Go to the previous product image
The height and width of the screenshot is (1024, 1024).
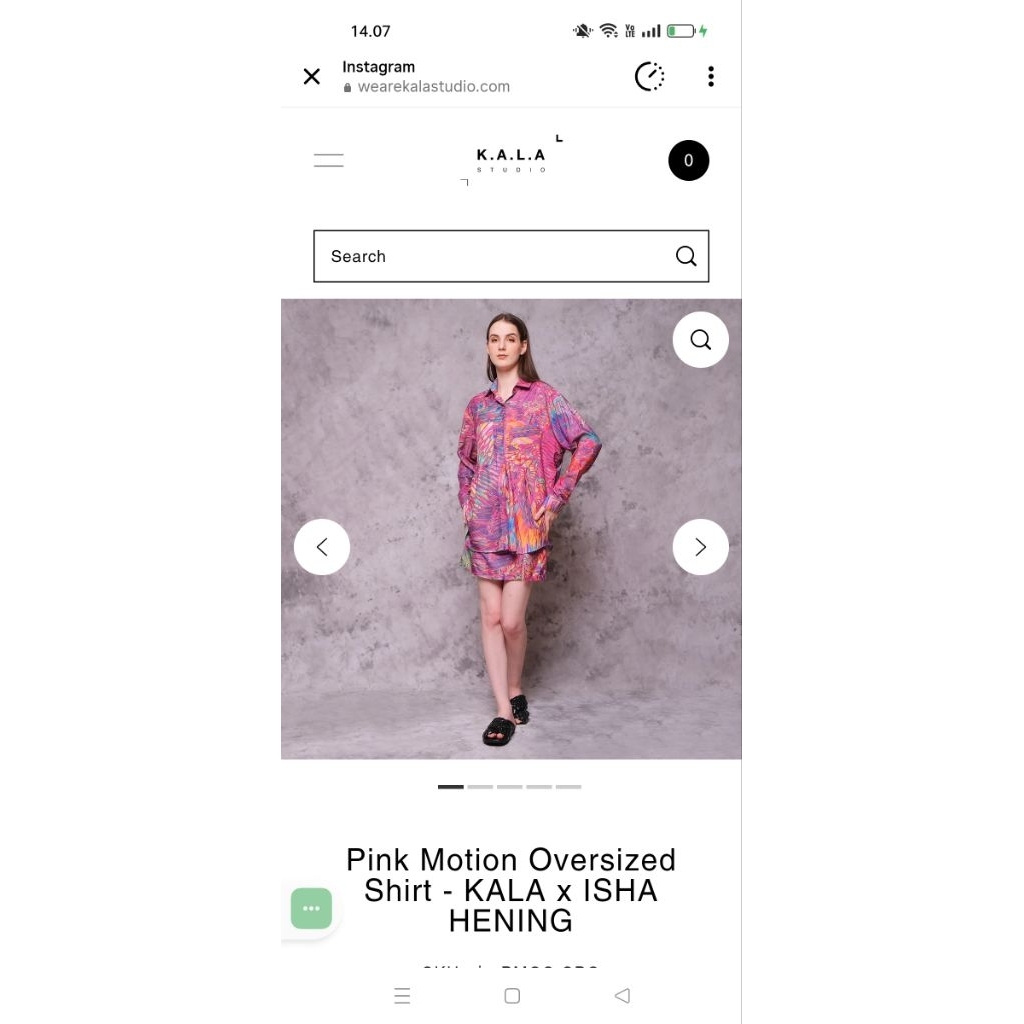coord(322,547)
